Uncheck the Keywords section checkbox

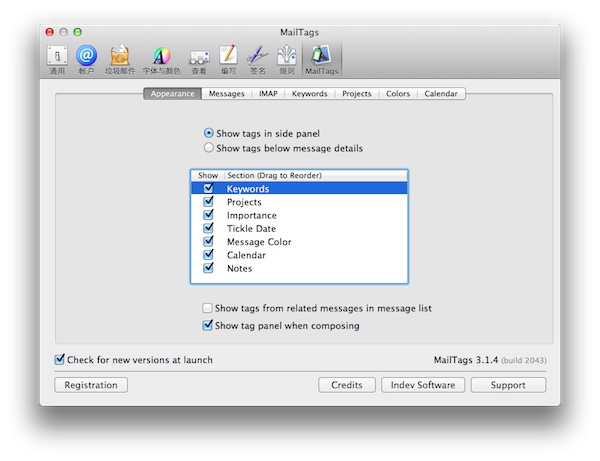209,188
